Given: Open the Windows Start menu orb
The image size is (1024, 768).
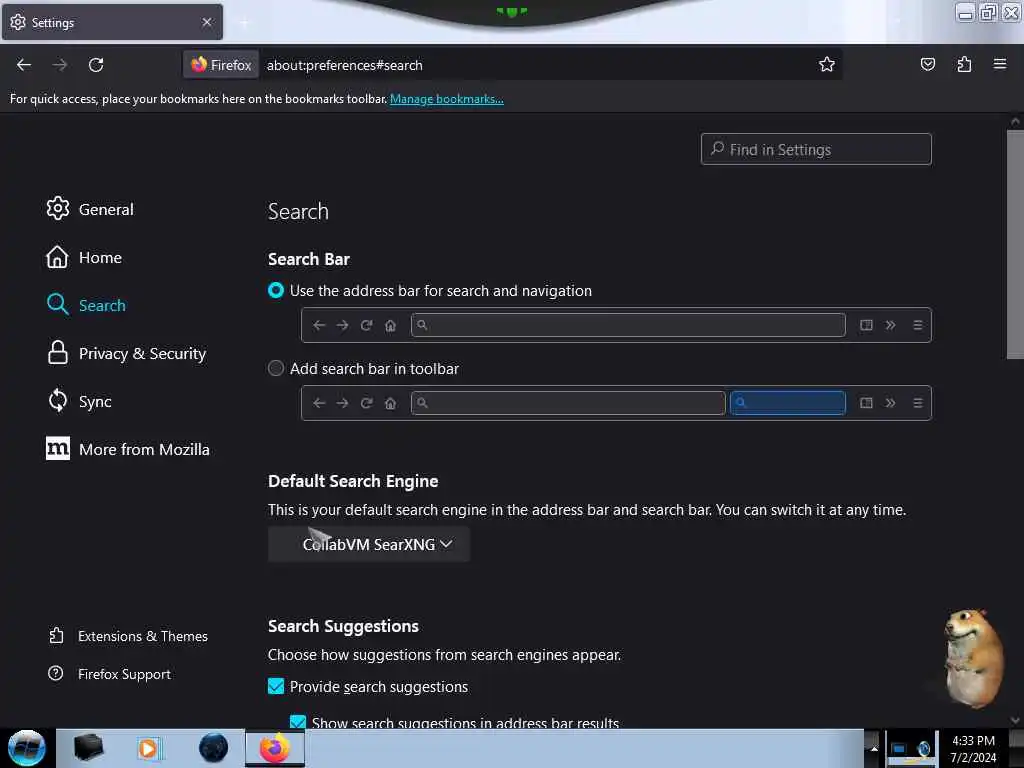Looking at the screenshot, I should [x=27, y=748].
